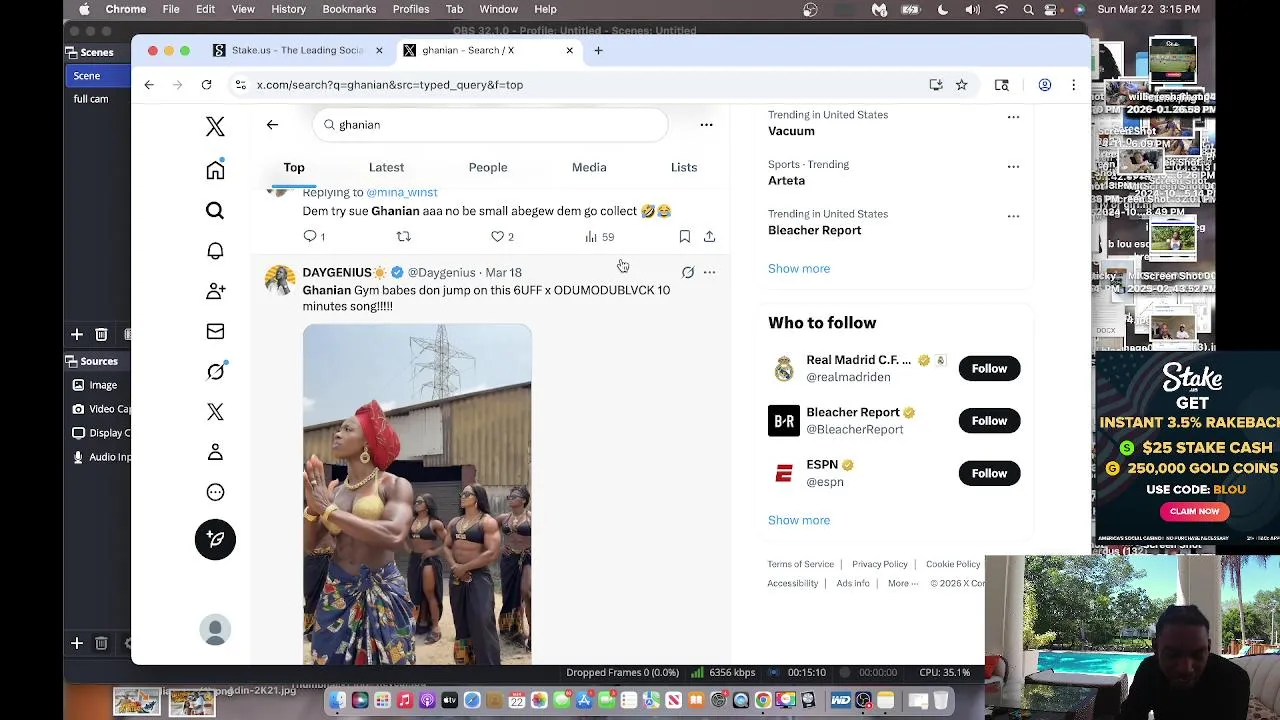Click Chrome back navigation arrow

[149, 85]
